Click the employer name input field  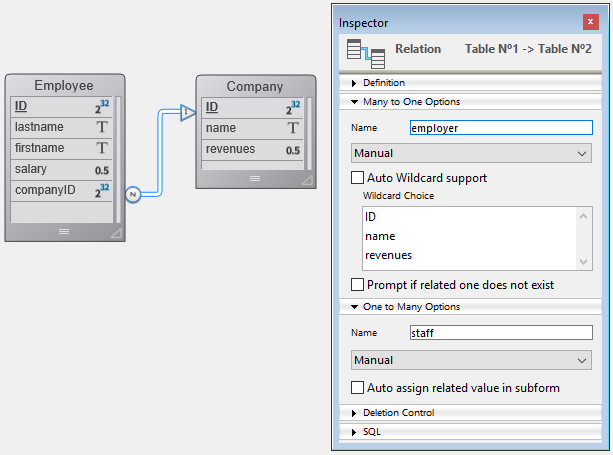[500, 128]
